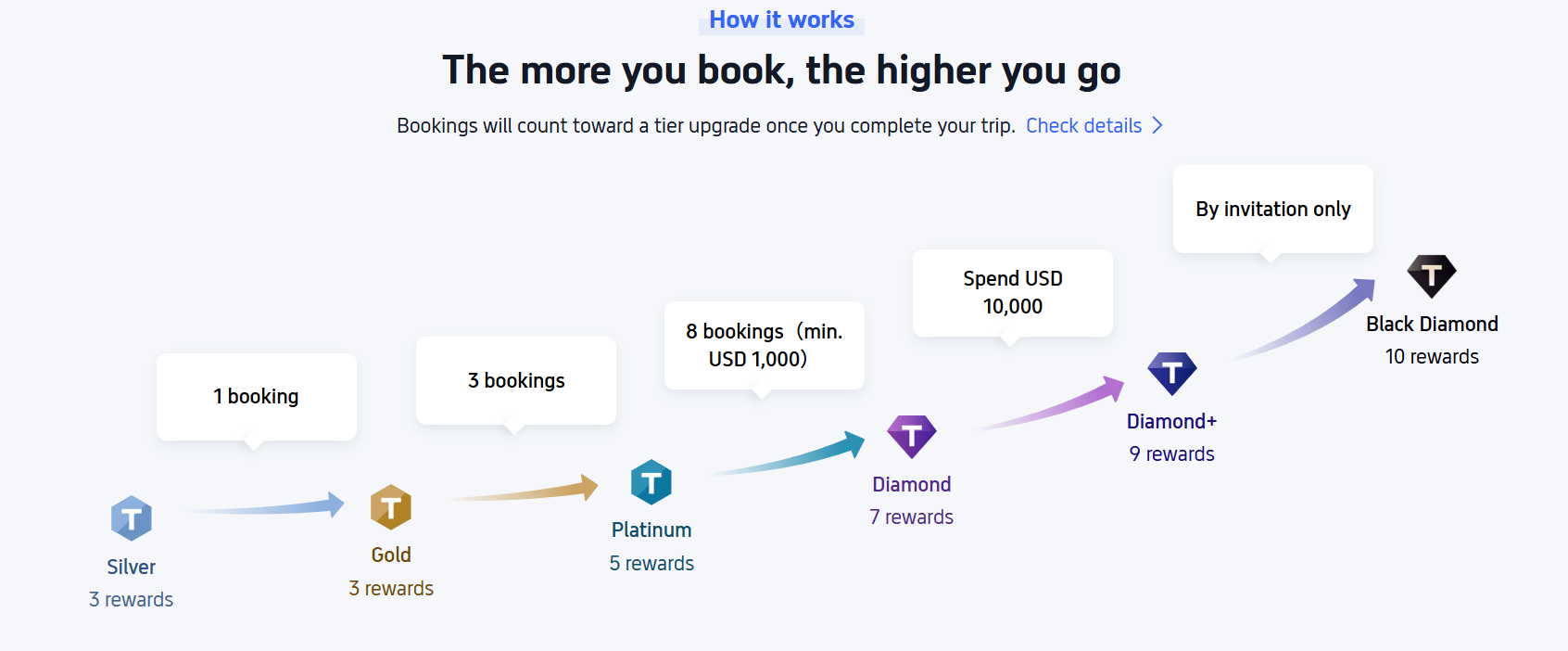Click the 10 rewards text under Black Diamond

[x=1432, y=356]
